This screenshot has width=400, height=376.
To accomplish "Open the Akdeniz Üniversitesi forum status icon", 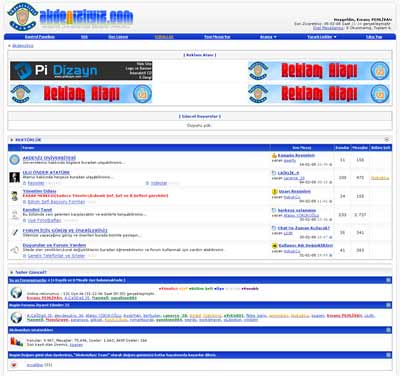I will click(x=14, y=160).
